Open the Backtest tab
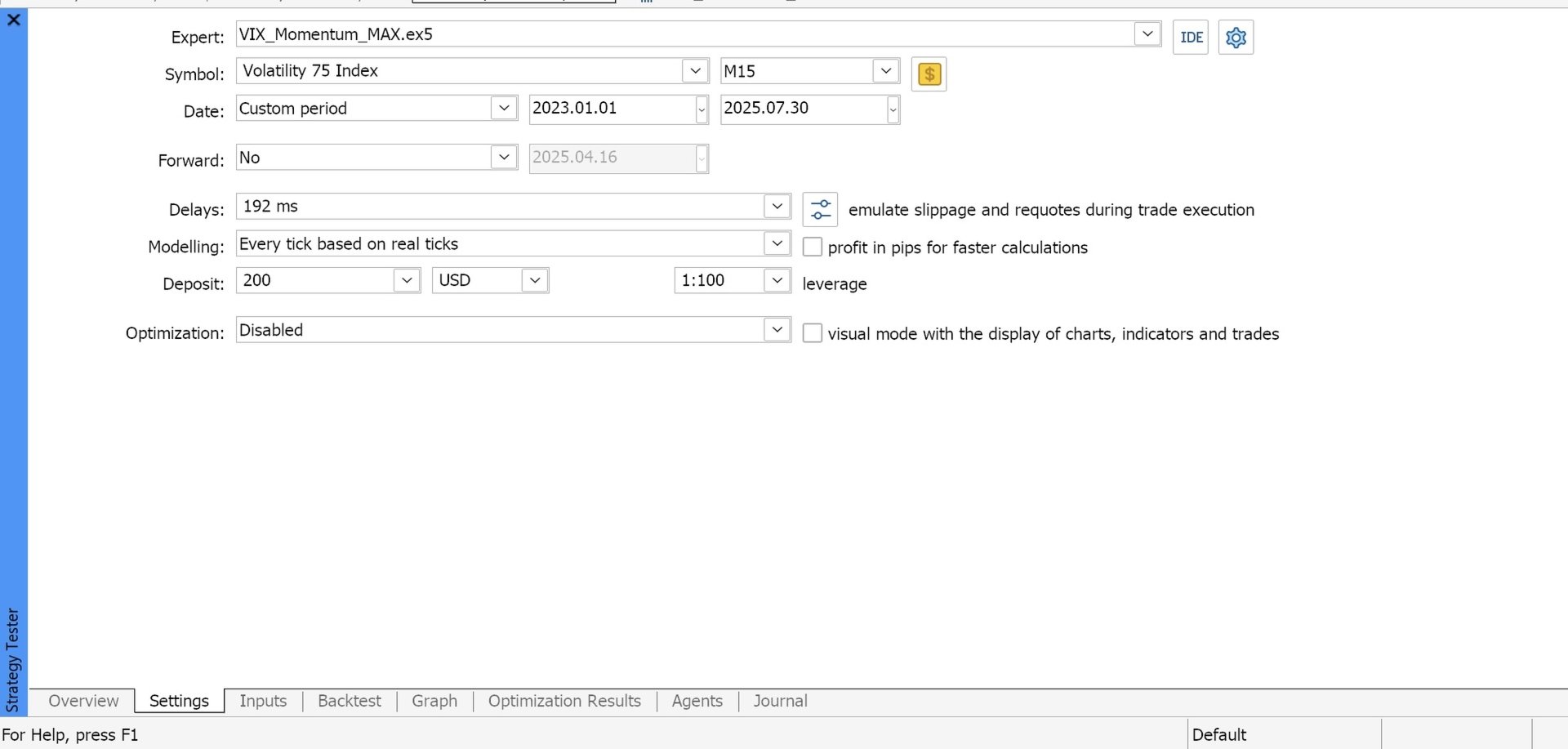This screenshot has width=1568, height=749. pyautogui.click(x=350, y=701)
